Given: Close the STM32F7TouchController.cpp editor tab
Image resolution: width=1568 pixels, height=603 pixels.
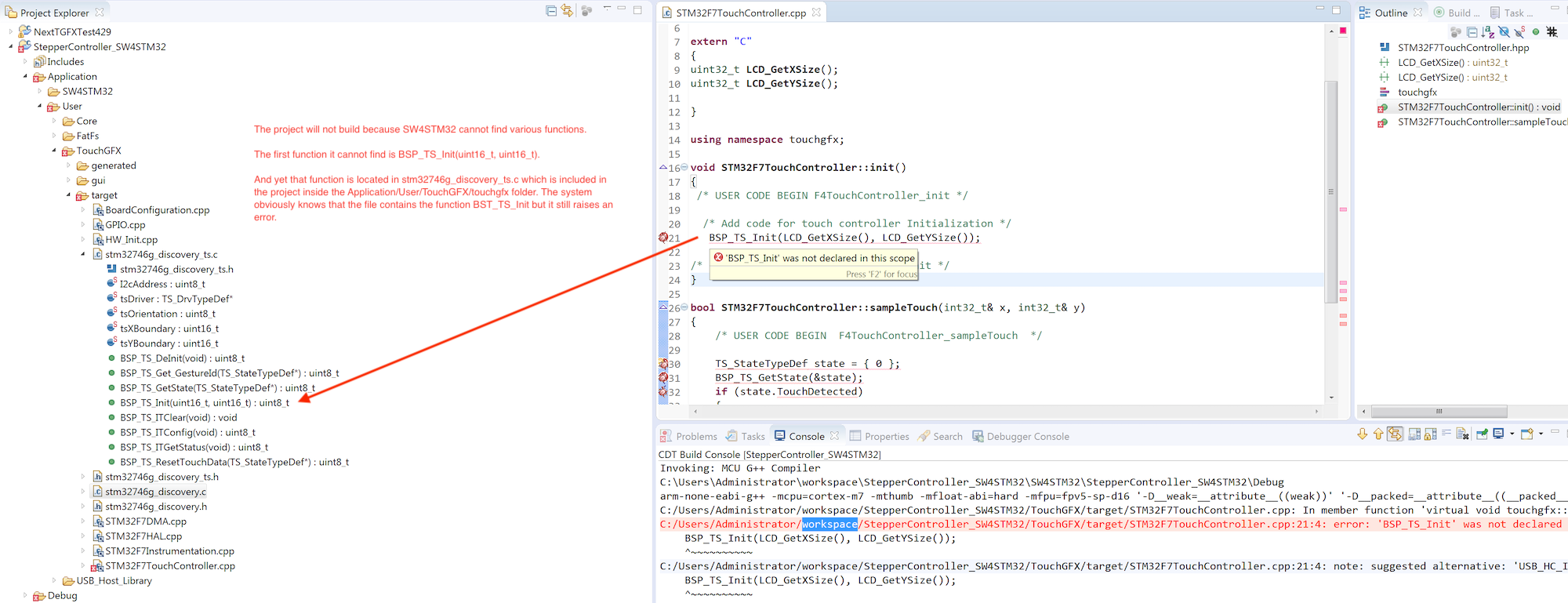Looking at the screenshot, I should pos(816,13).
